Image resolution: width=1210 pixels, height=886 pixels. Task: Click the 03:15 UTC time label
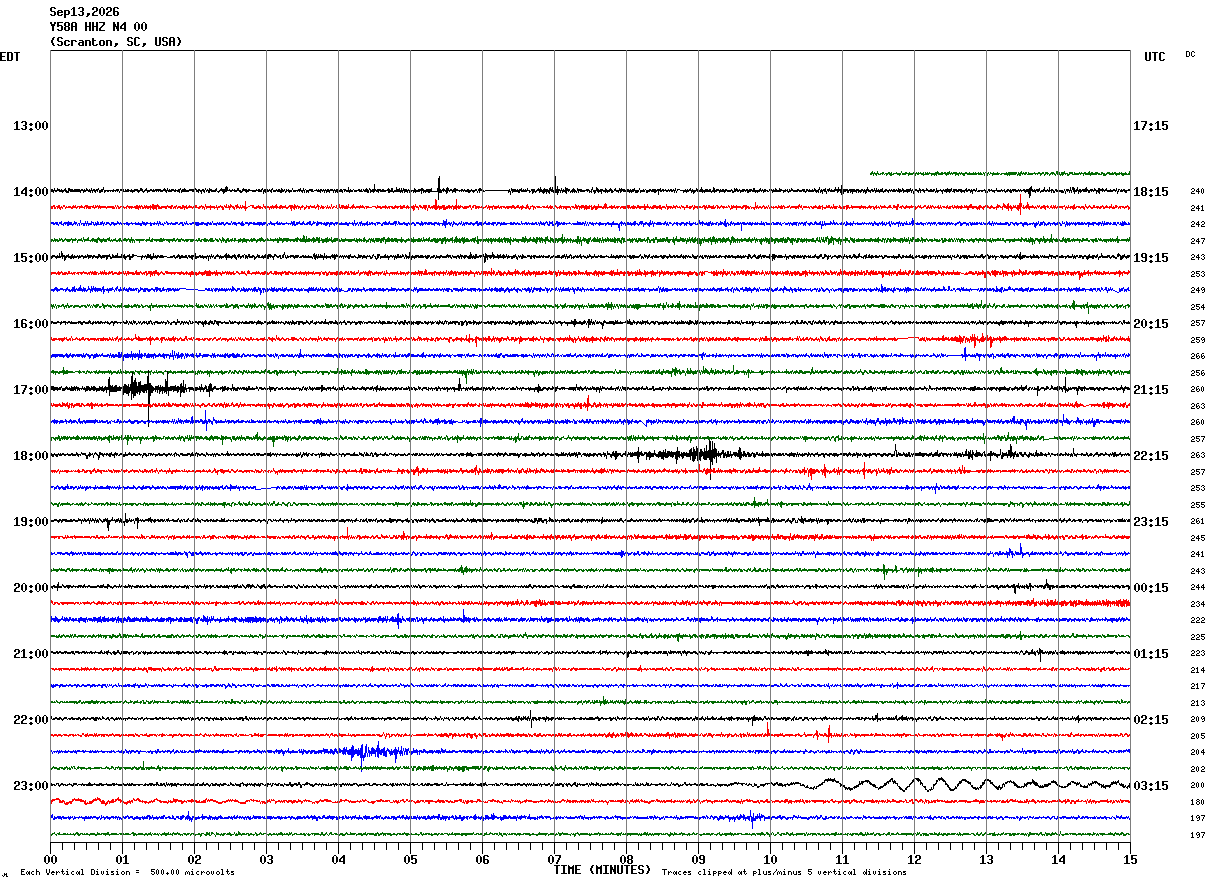[1151, 786]
